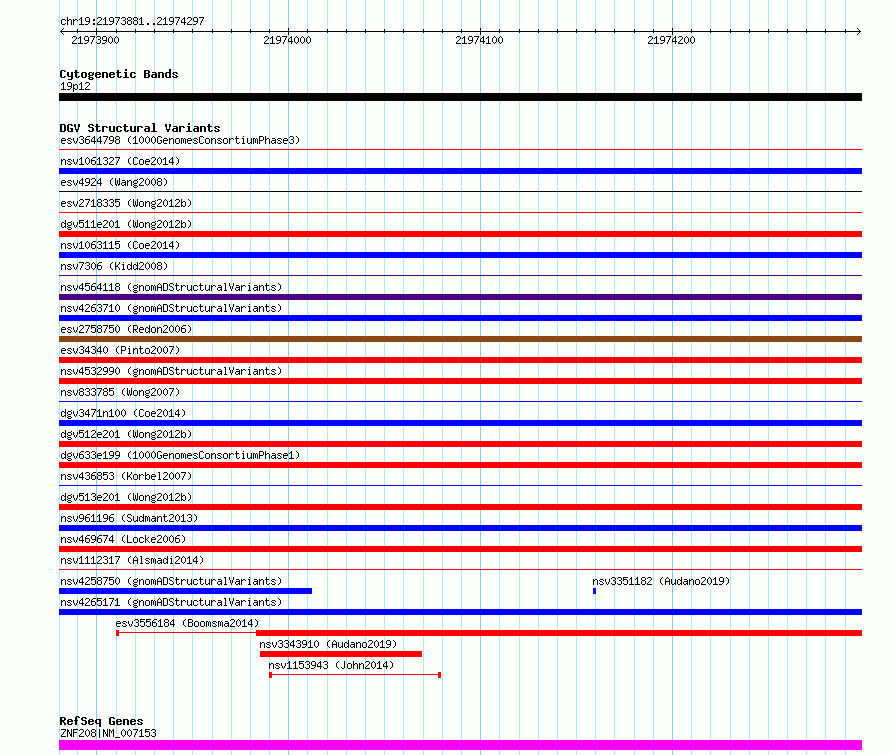Click the tiny blue marker below nsv3351182
890x755 pixels.
coord(594,591)
